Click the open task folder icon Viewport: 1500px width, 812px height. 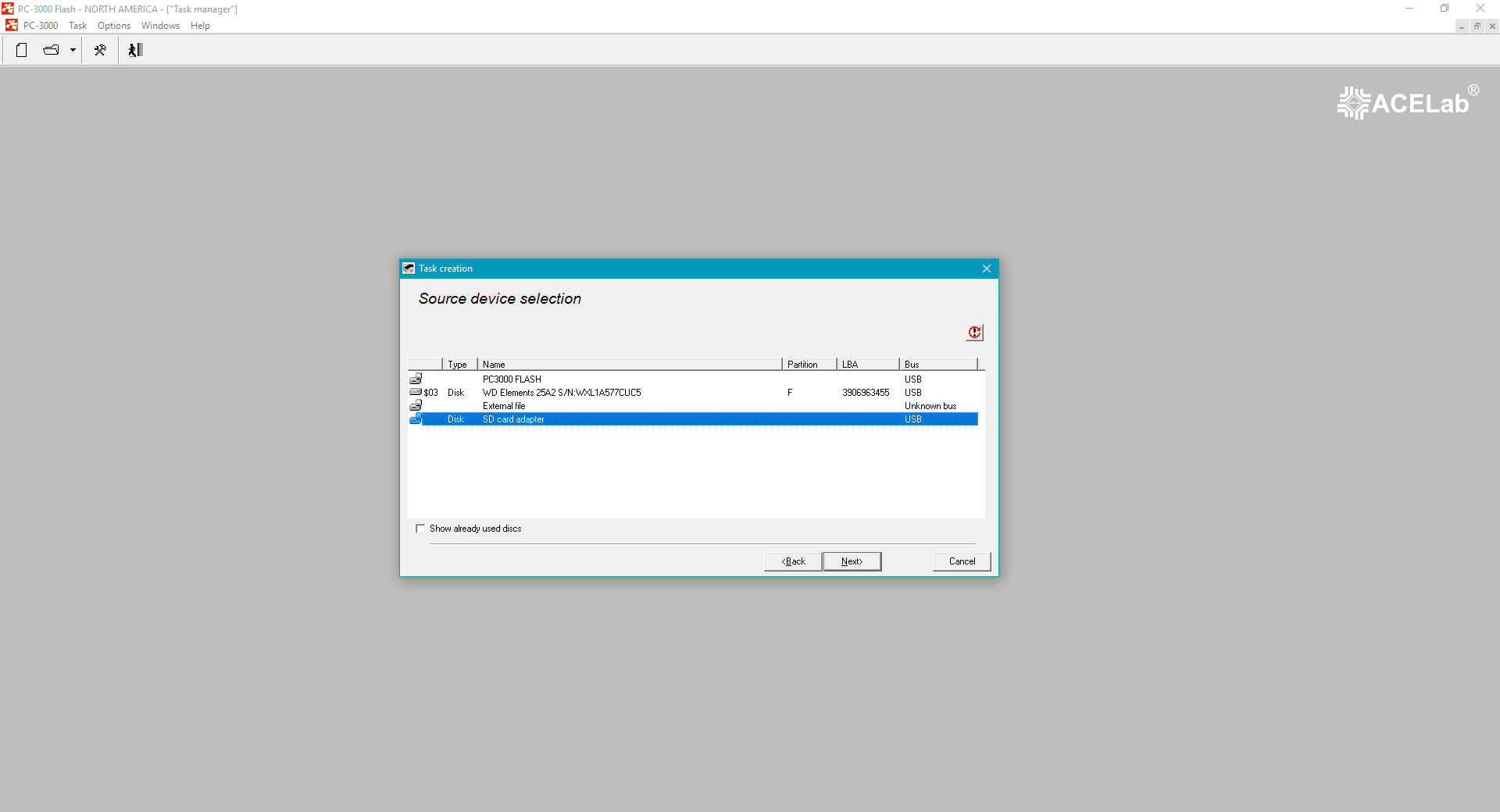click(52, 50)
